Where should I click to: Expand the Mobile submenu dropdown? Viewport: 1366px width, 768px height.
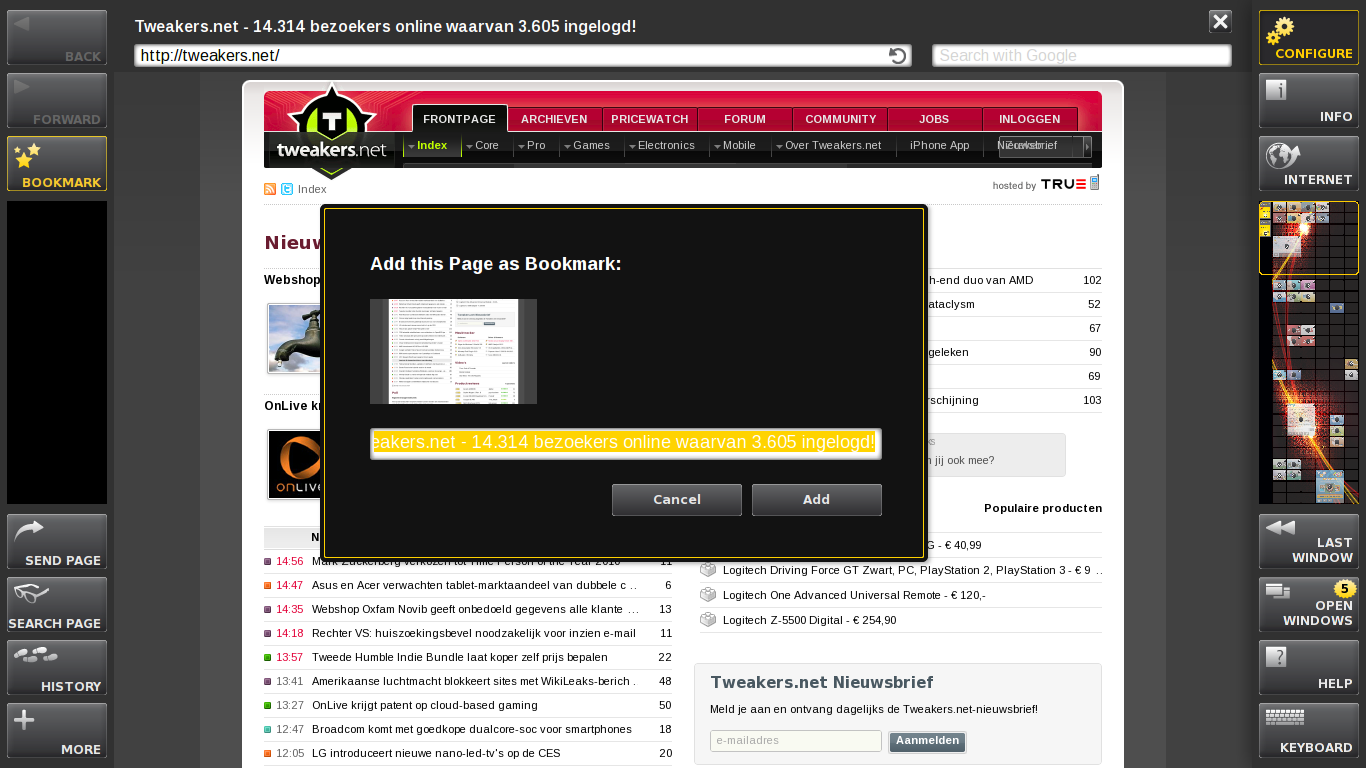717,146
